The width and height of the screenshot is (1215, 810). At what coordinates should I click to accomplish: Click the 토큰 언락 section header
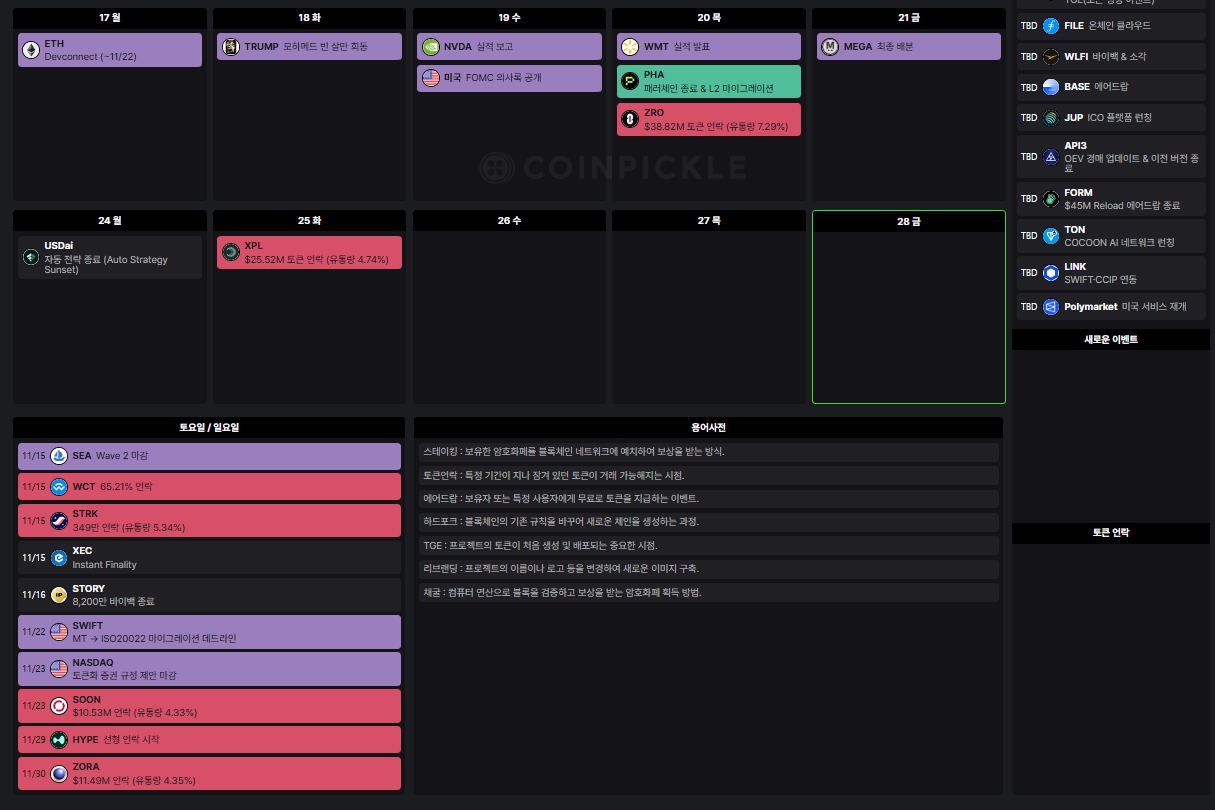click(x=1110, y=533)
